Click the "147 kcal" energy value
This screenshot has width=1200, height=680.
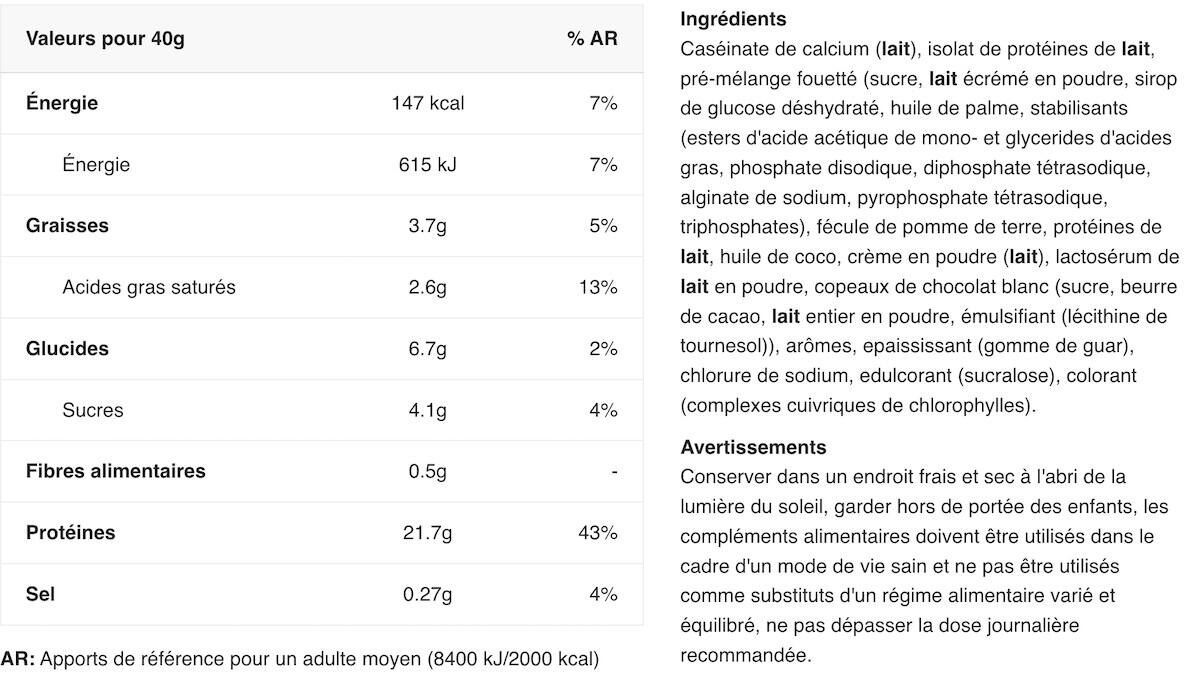428,103
